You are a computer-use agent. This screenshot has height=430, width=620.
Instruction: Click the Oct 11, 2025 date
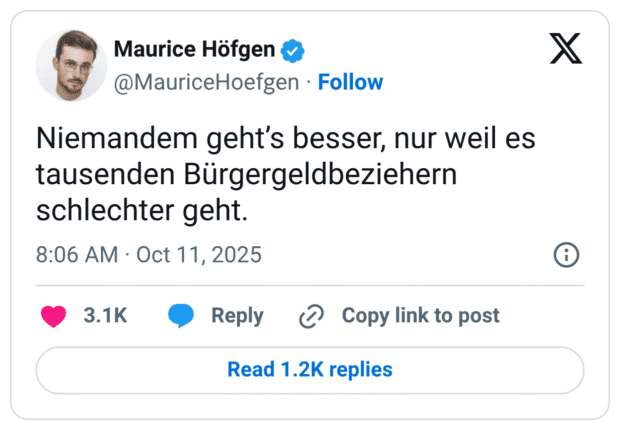pos(199,255)
